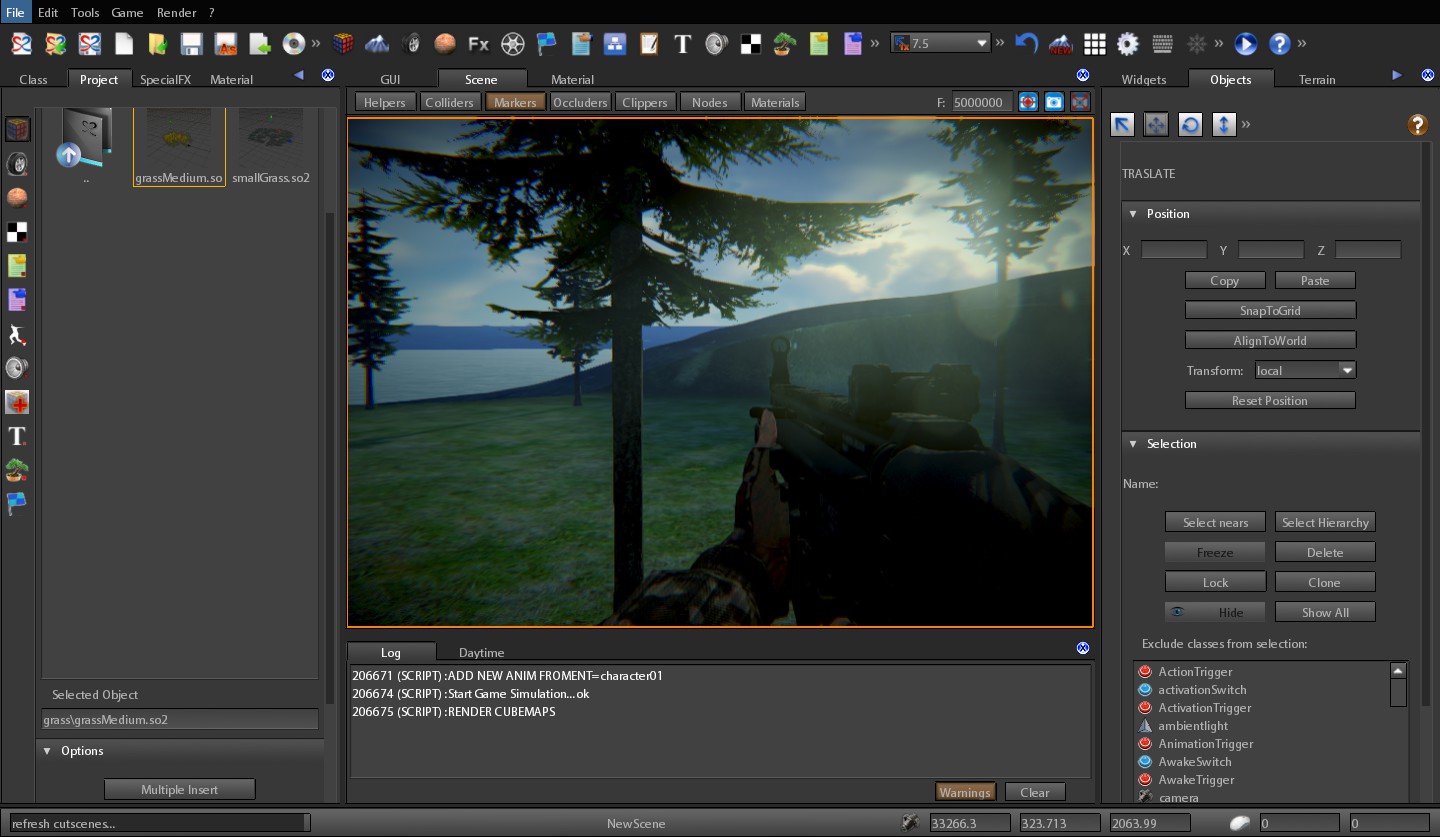Click the floppy disk save icon
1440x837 pixels.
[x=191, y=44]
